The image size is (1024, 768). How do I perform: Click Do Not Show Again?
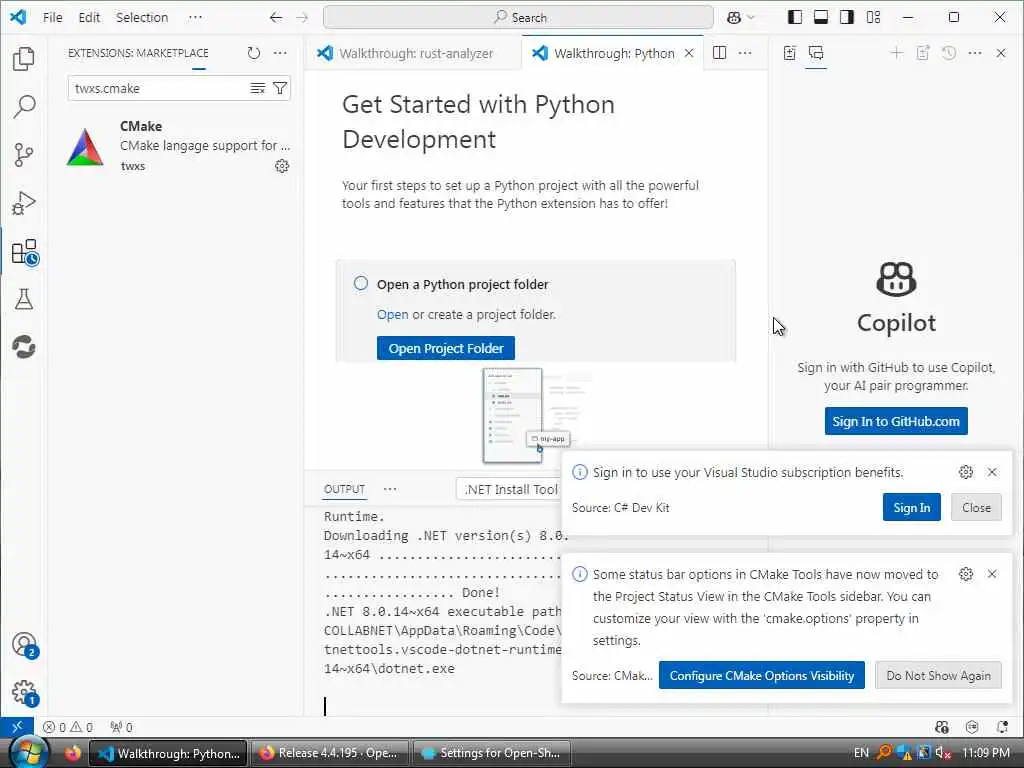click(938, 675)
